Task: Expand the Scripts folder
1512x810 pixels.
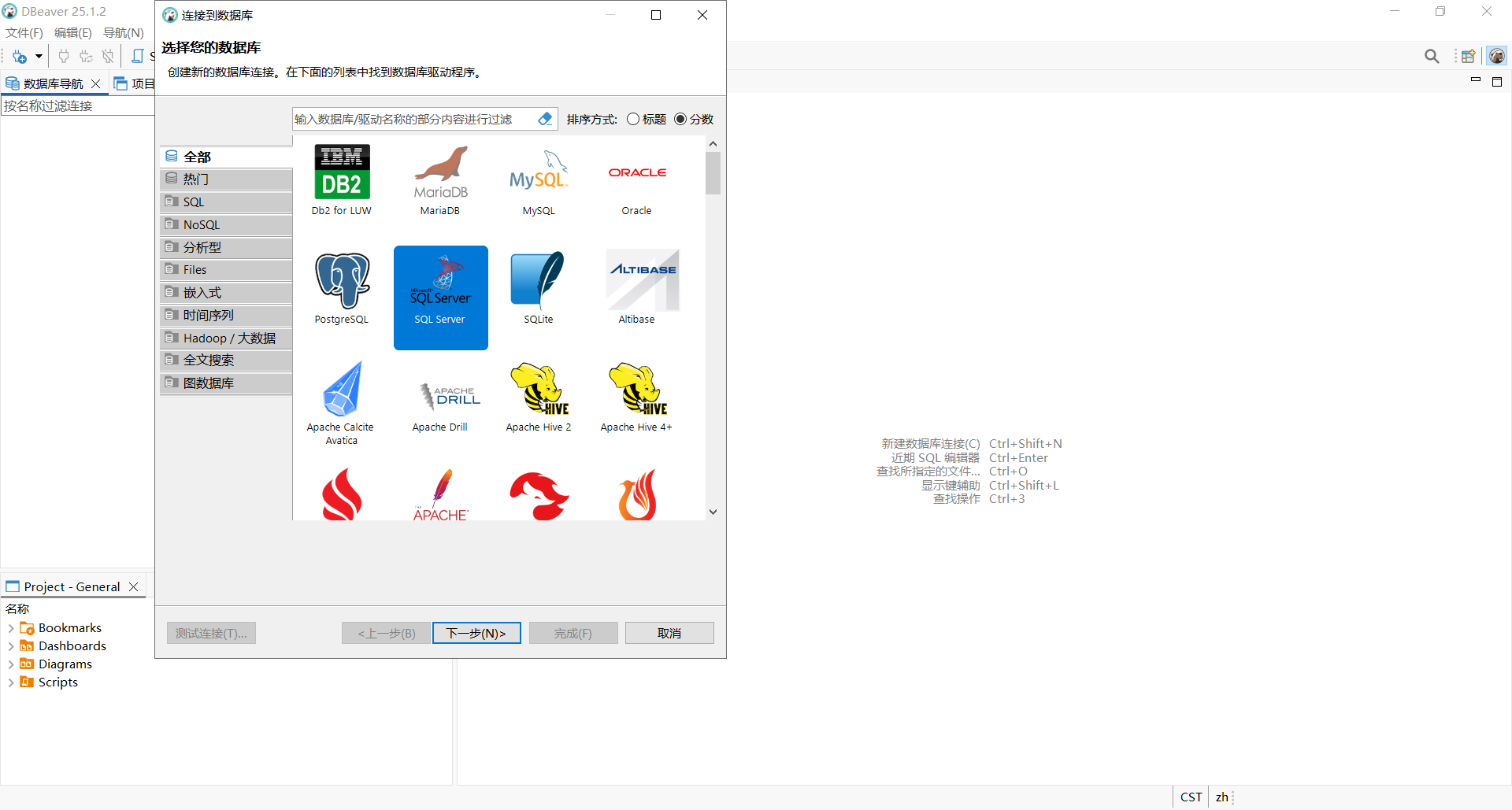Action: pyautogui.click(x=11, y=682)
